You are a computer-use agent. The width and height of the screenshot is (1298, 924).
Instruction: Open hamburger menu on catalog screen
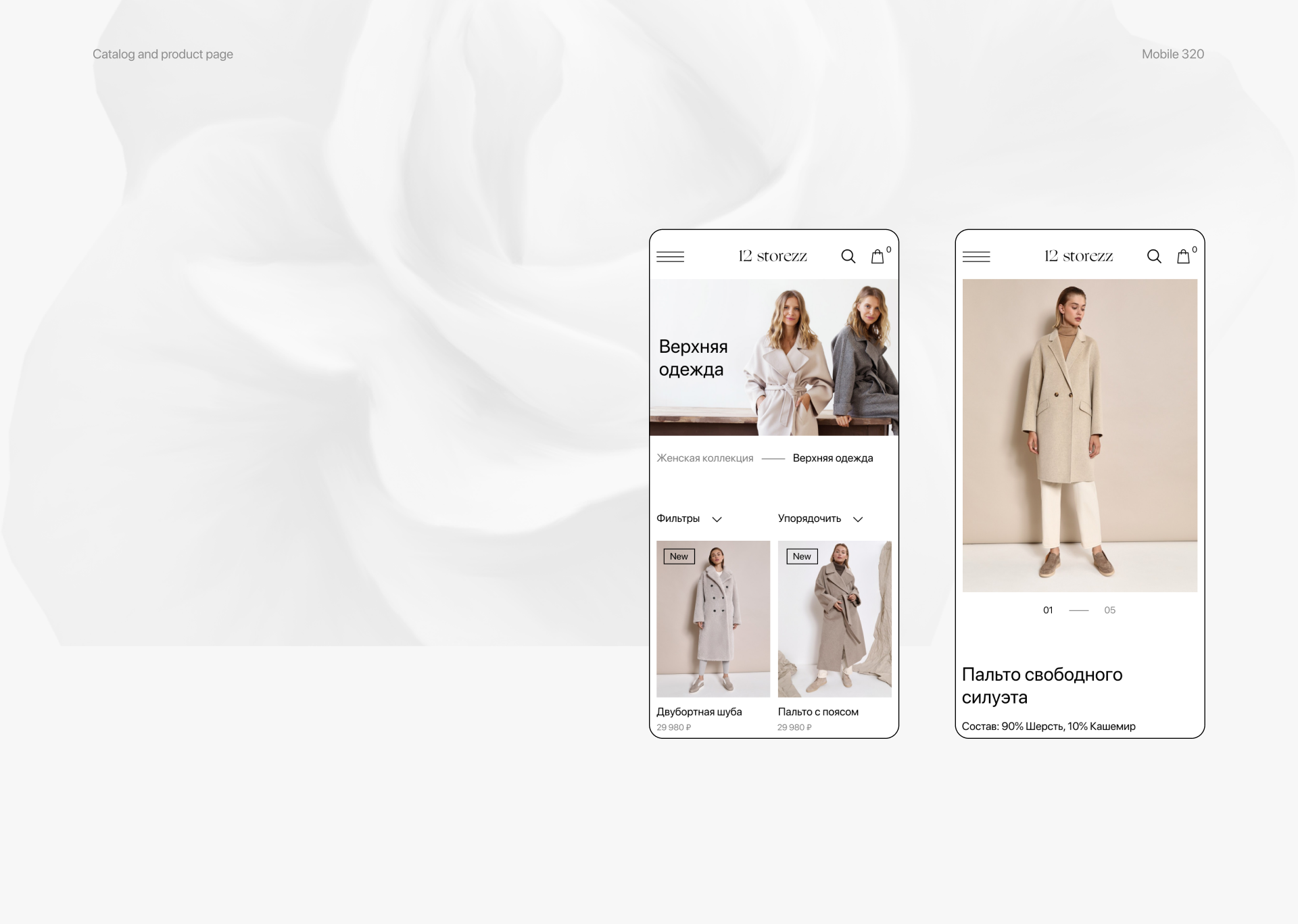coord(670,257)
